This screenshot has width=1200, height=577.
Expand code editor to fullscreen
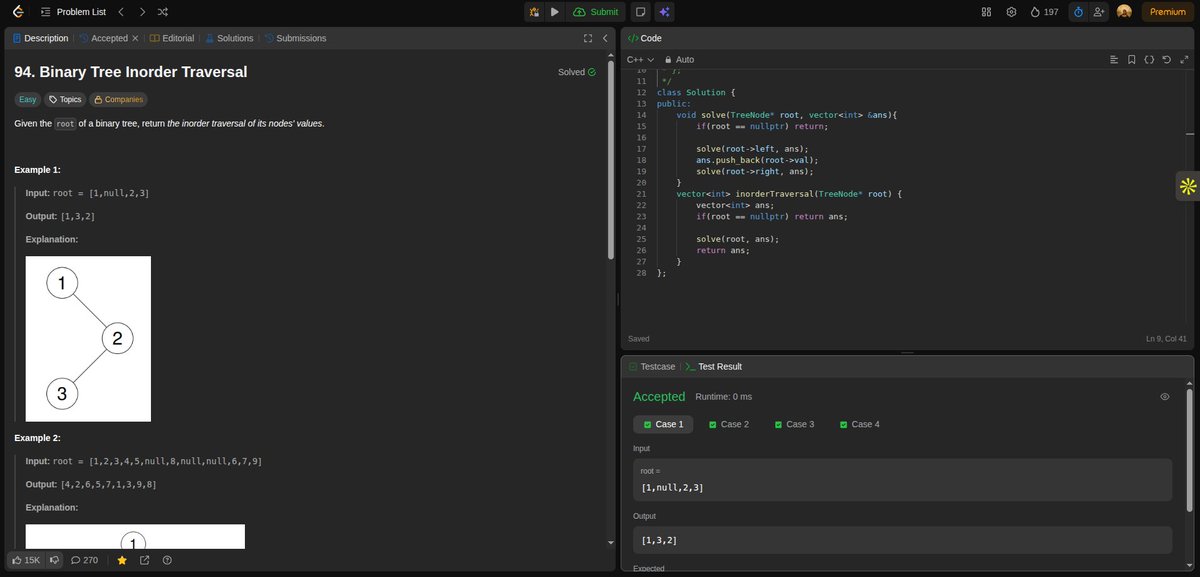coord(1185,60)
